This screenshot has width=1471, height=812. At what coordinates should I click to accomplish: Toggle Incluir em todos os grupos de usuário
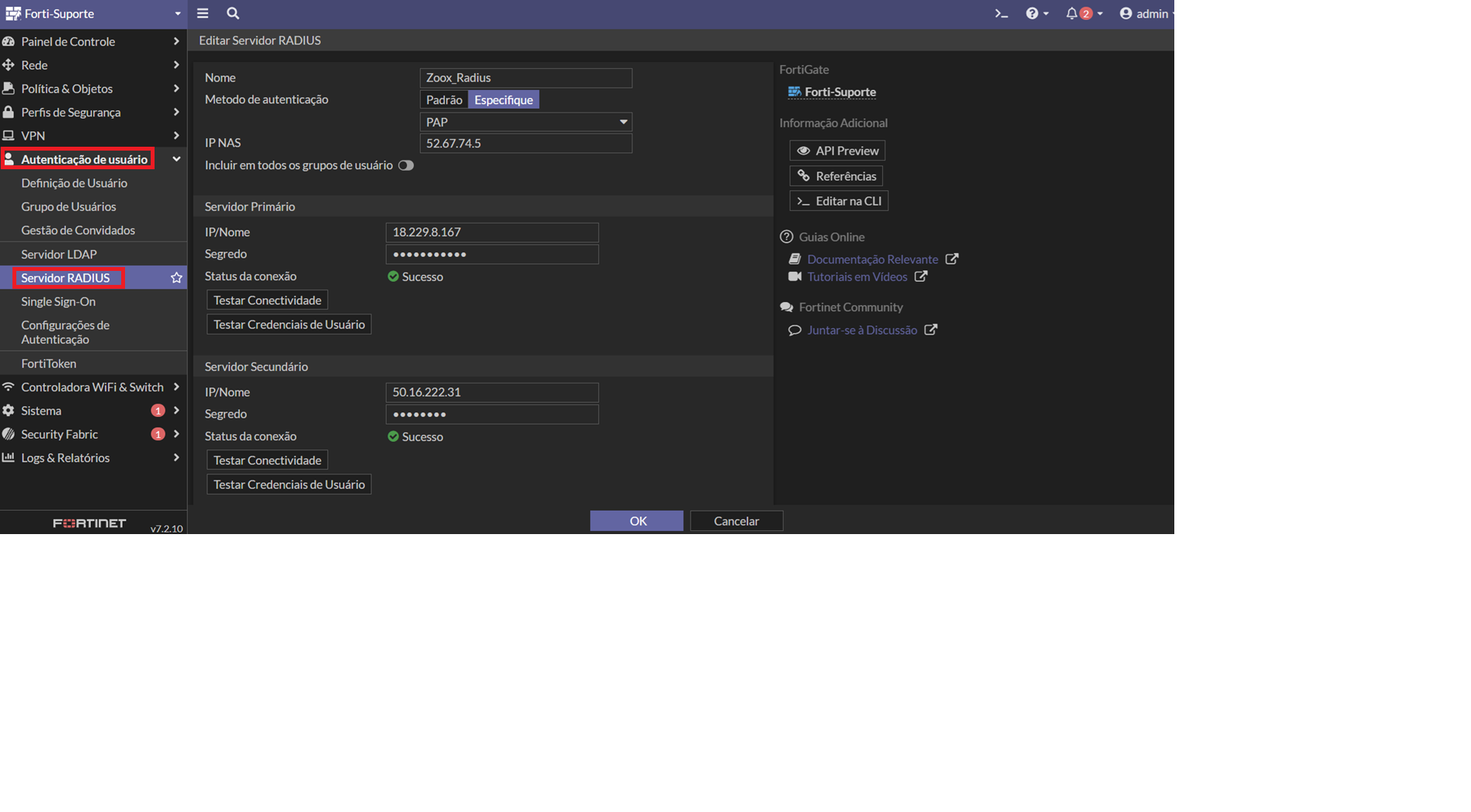pos(405,165)
